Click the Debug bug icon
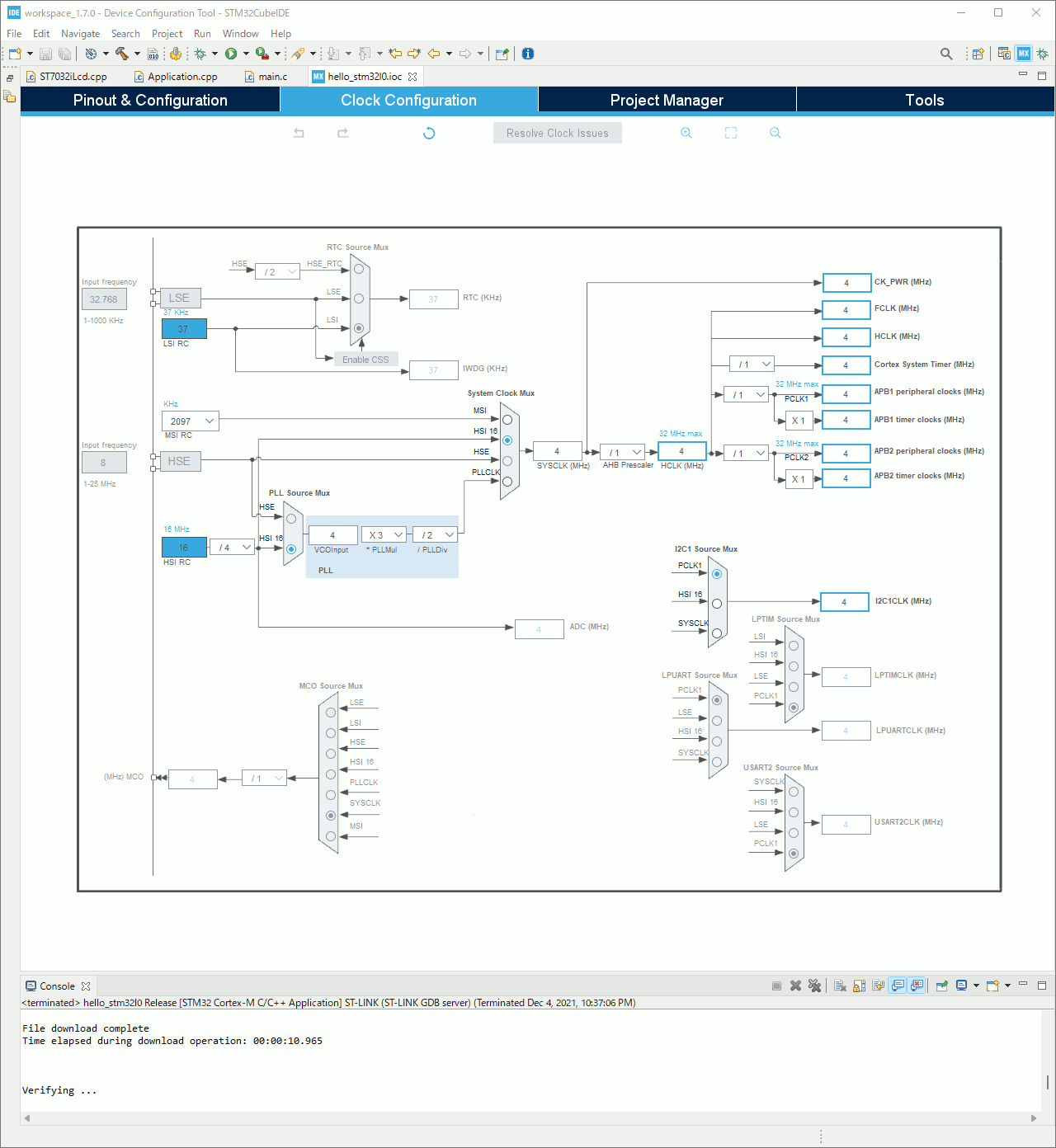1056x1148 pixels. (200, 54)
